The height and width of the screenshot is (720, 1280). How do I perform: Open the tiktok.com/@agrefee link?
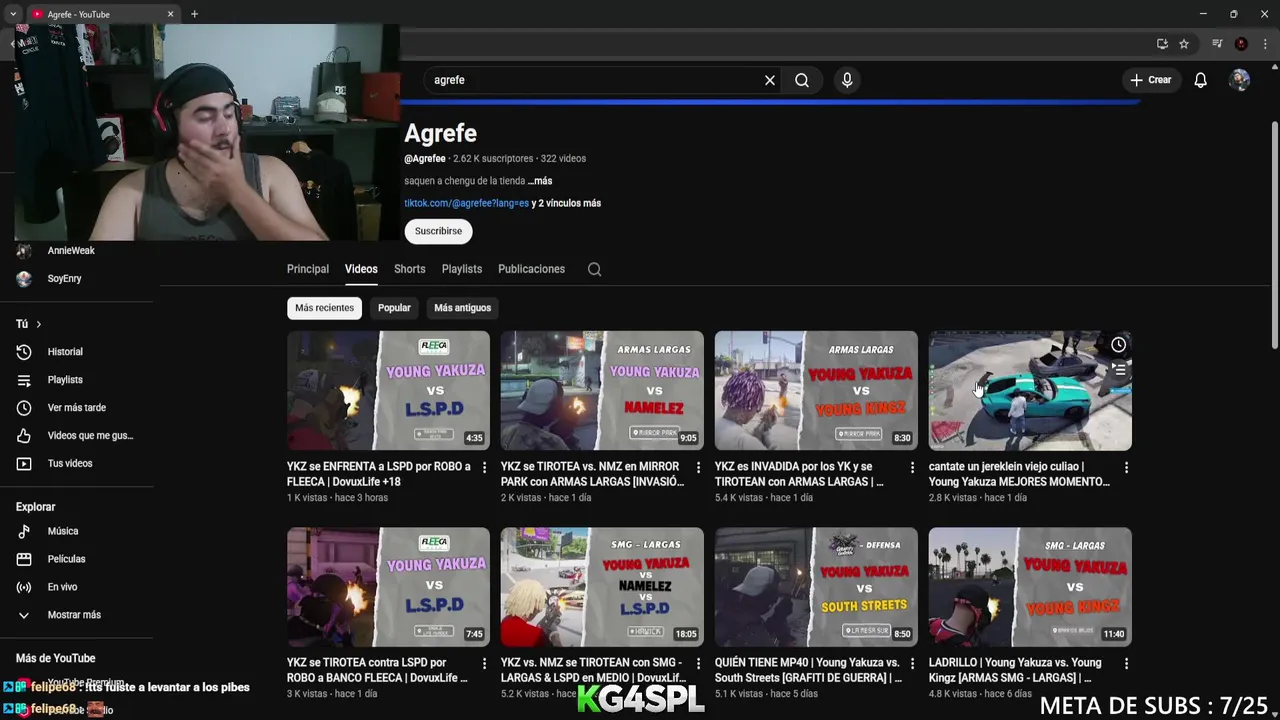tap(466, 203)
